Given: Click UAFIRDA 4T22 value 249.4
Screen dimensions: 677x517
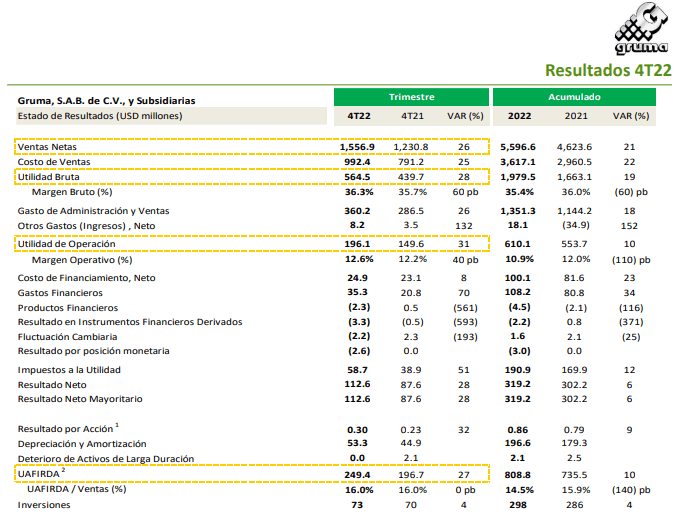Looking at the screenshot, I should pyautogui.click(x=357, y=475).
